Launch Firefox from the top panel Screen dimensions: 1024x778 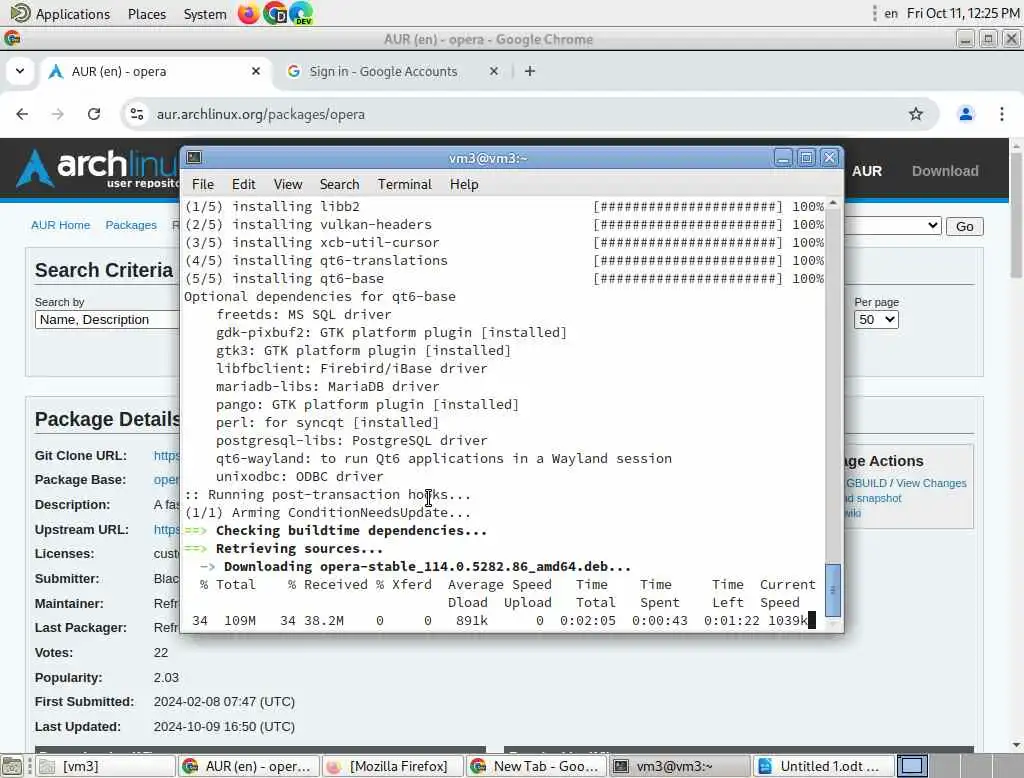point(248,13)
